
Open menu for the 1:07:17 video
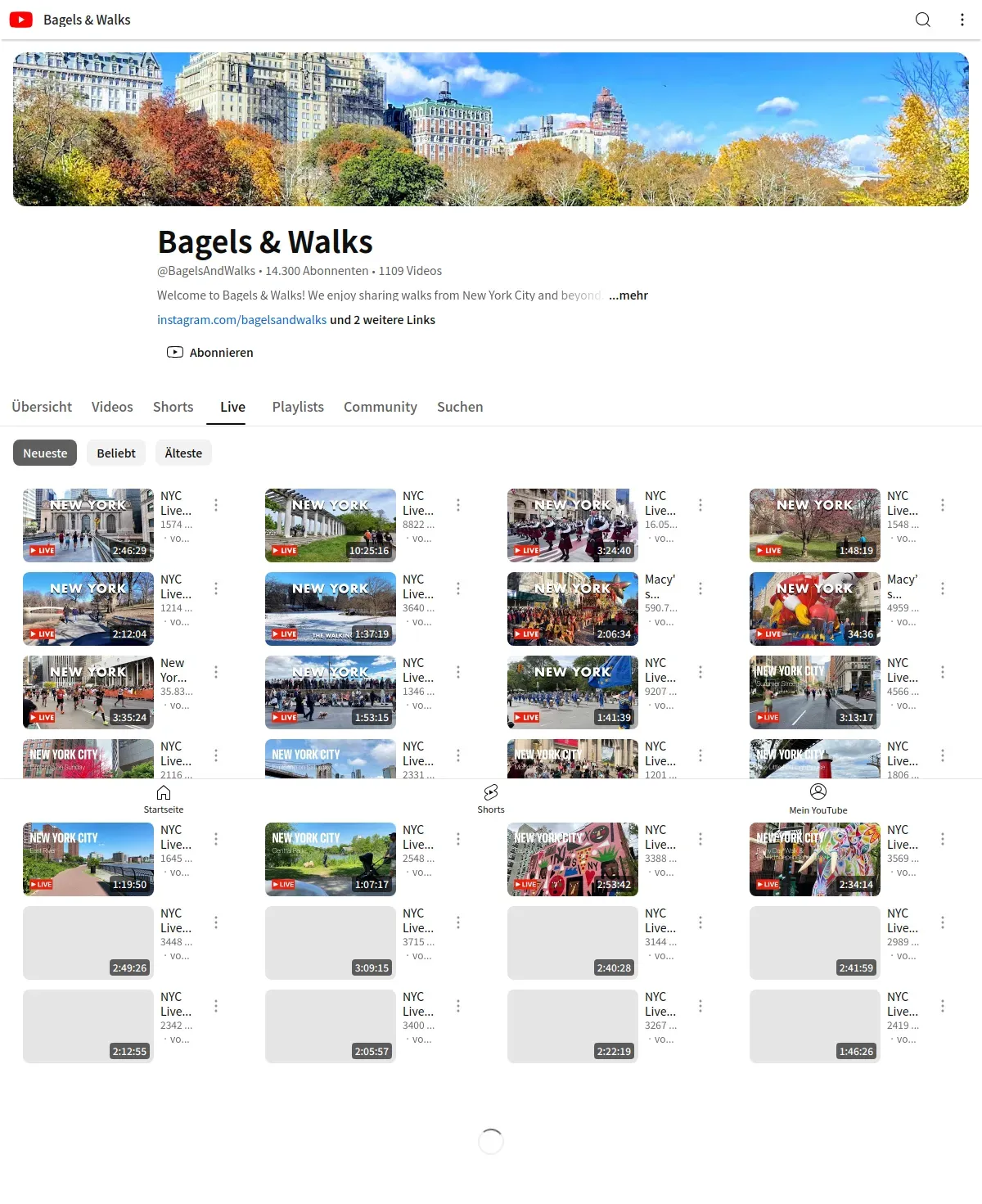pyautogui.click(x=458, y=839)
